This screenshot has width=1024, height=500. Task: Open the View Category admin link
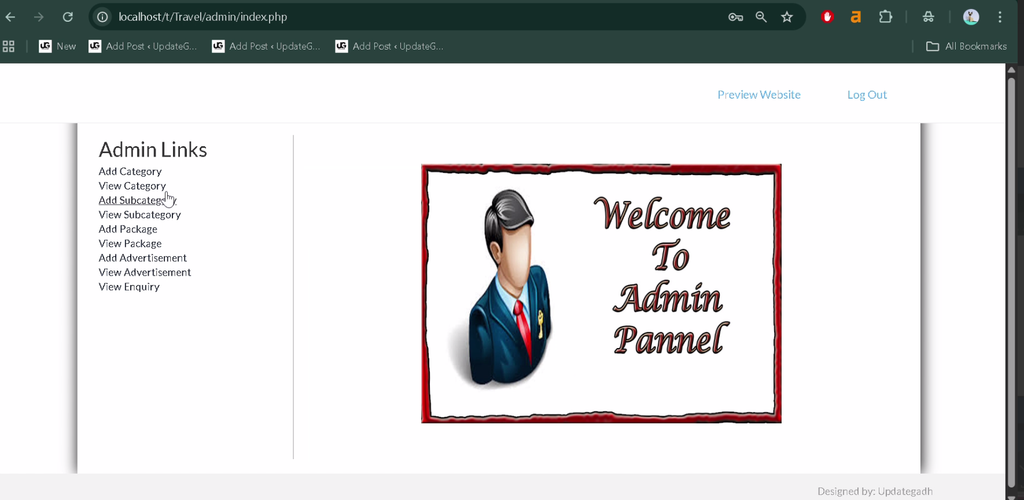click(132, 186)
